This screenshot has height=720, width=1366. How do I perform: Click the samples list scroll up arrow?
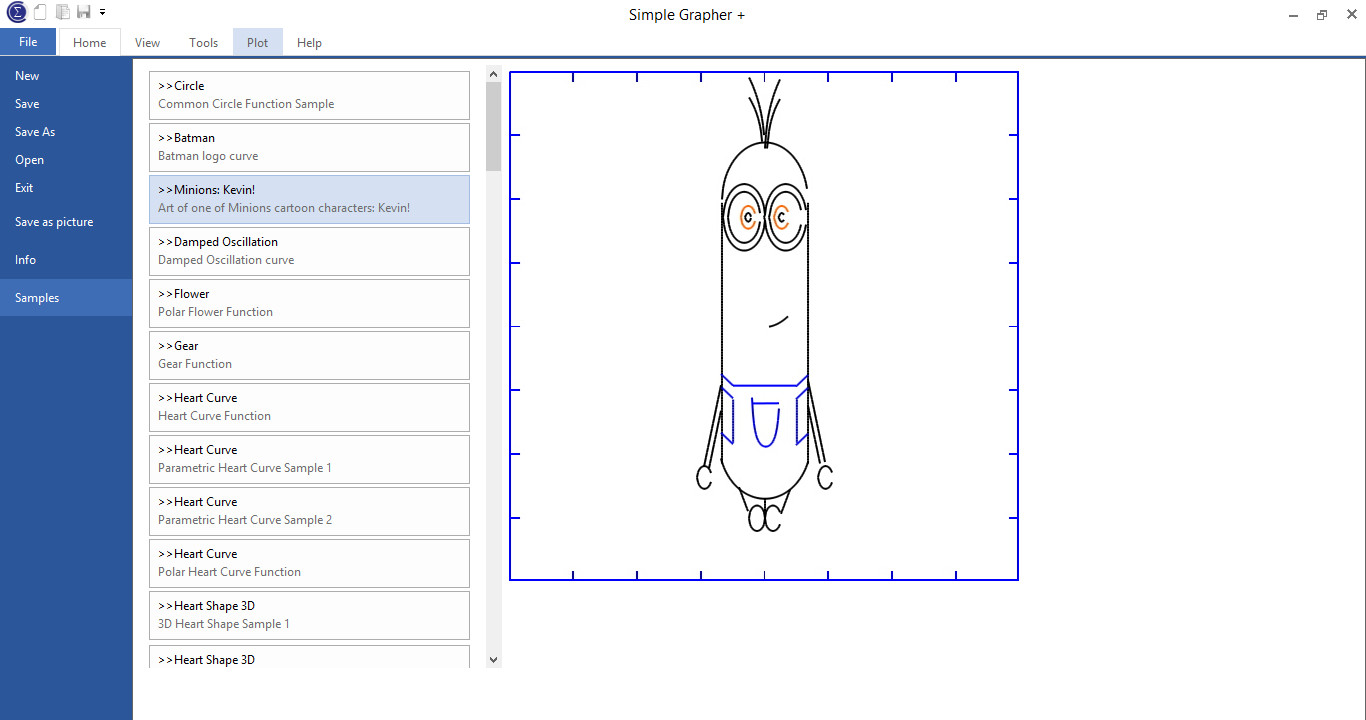(493, 73)
